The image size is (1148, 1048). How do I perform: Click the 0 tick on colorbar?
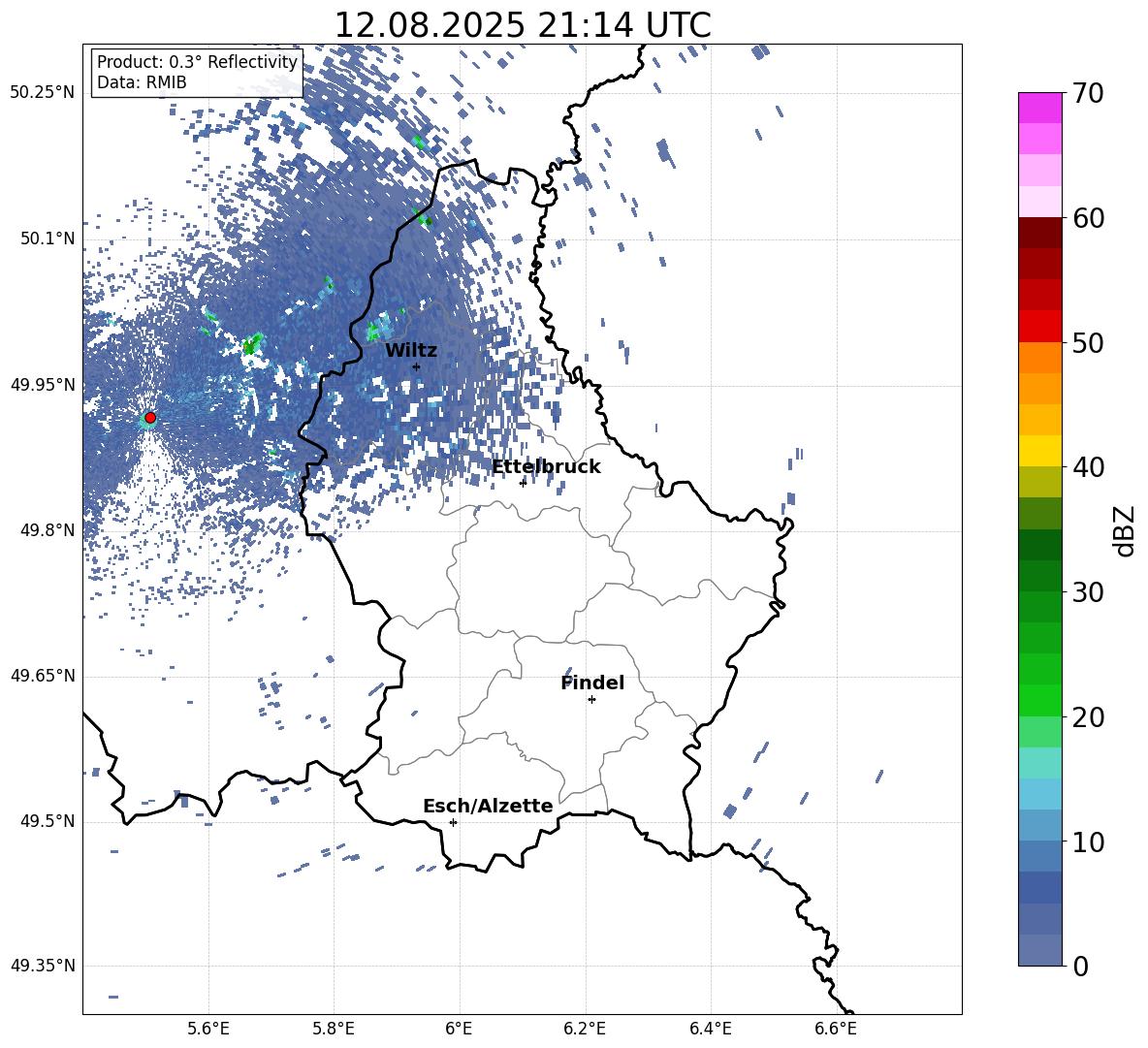coord(1080,966)
